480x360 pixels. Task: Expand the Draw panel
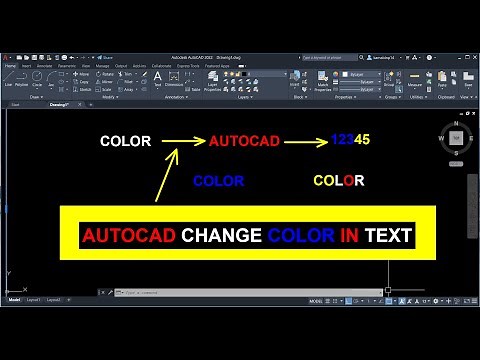pos(36,97)
